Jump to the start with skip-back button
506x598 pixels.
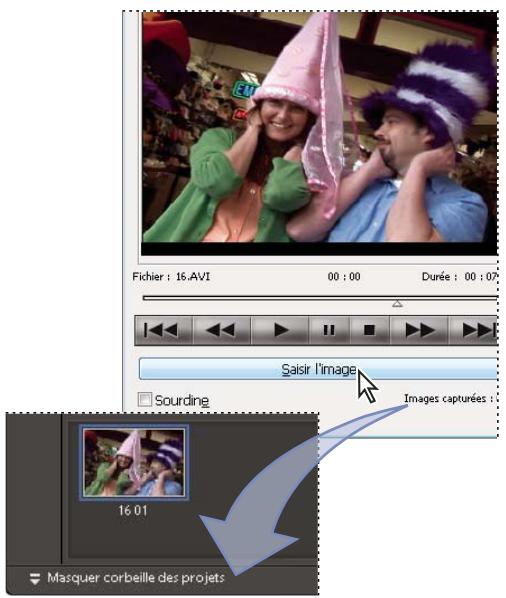point(164,330)
